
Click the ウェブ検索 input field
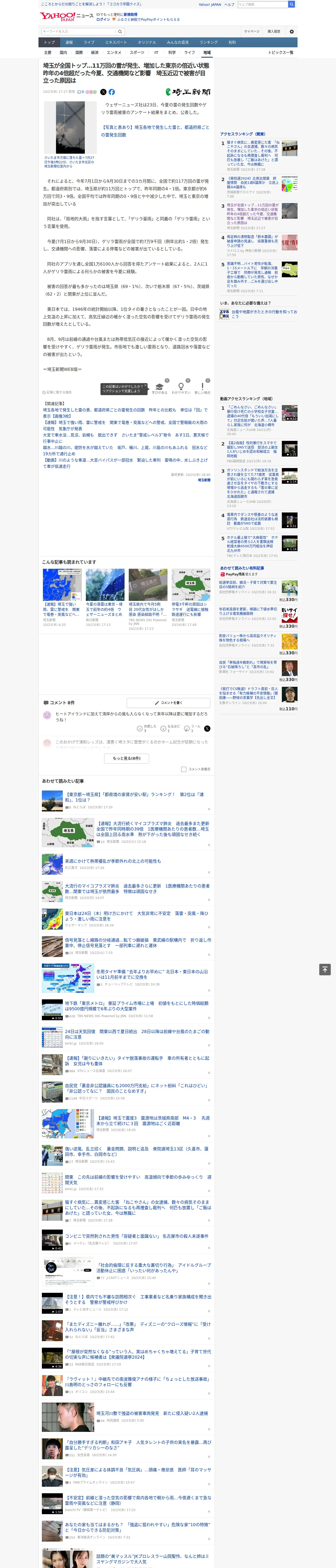(263, 4)
